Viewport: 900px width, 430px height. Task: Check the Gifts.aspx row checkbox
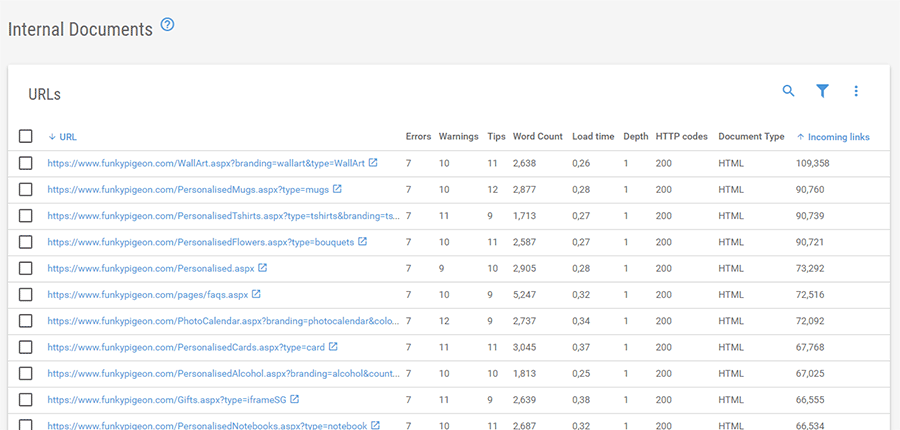25,400
